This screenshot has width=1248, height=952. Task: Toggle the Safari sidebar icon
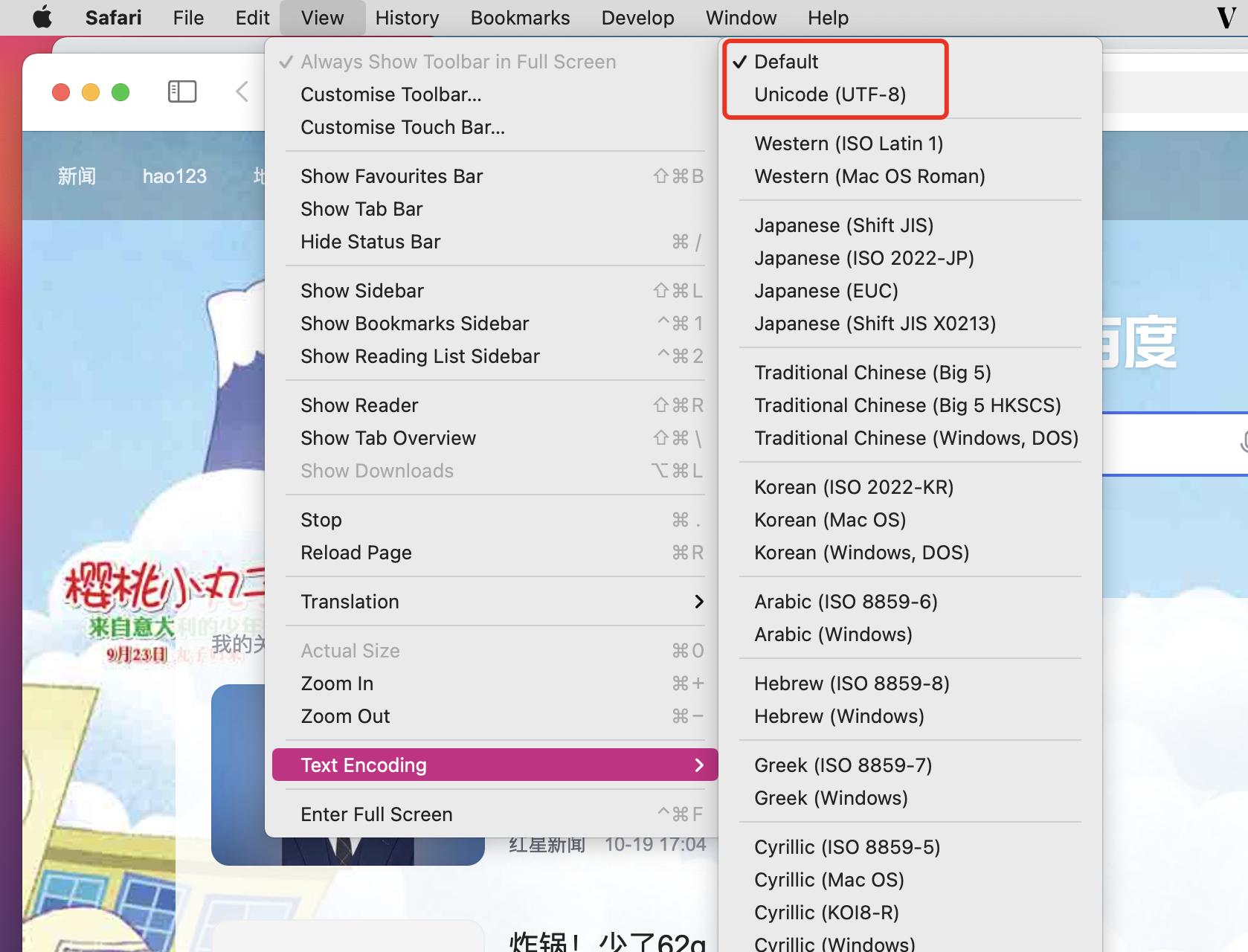click(x=182, y=91)
